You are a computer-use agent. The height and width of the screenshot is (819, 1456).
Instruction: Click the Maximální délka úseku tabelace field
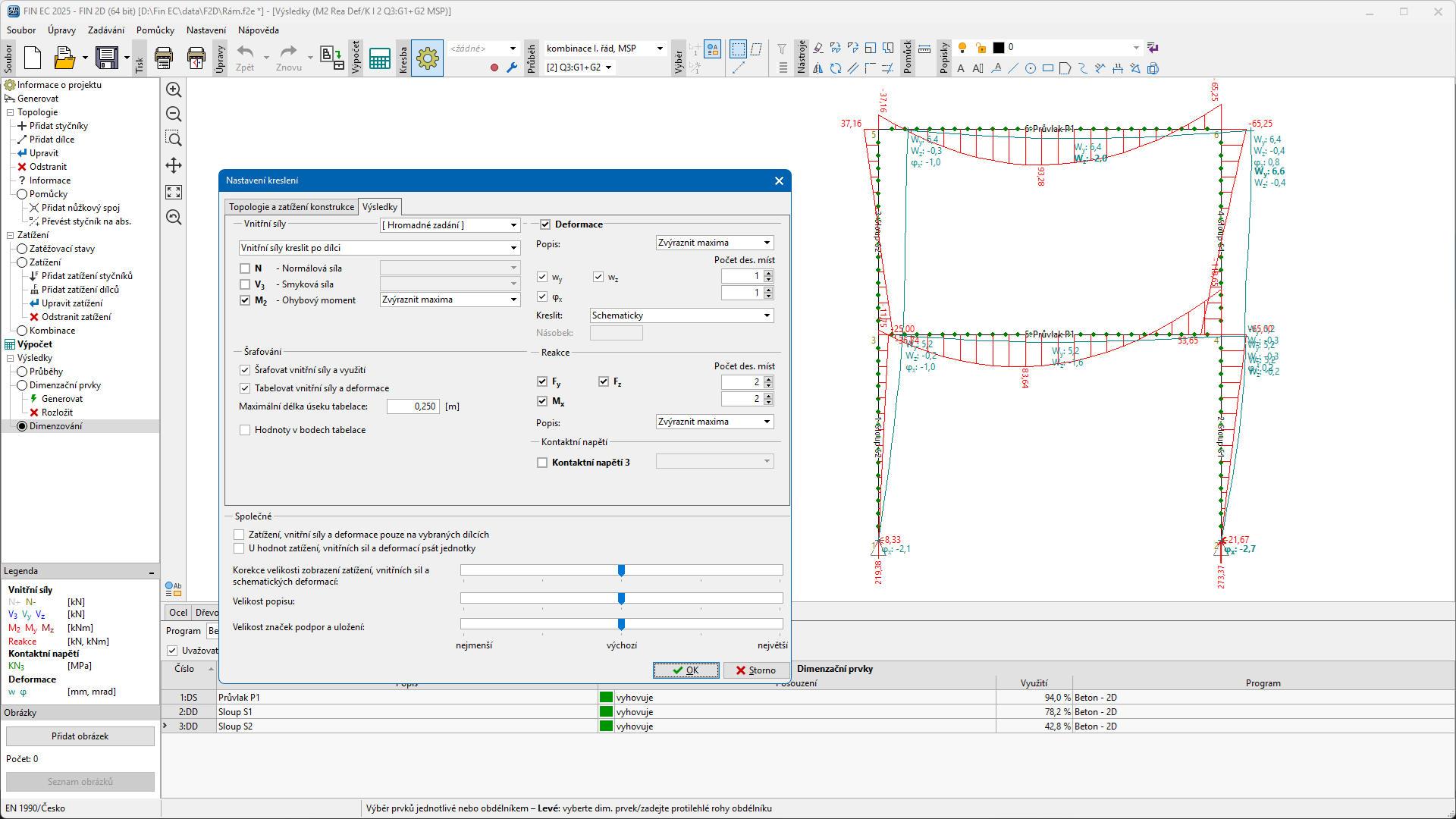click(x=413, y=406)
